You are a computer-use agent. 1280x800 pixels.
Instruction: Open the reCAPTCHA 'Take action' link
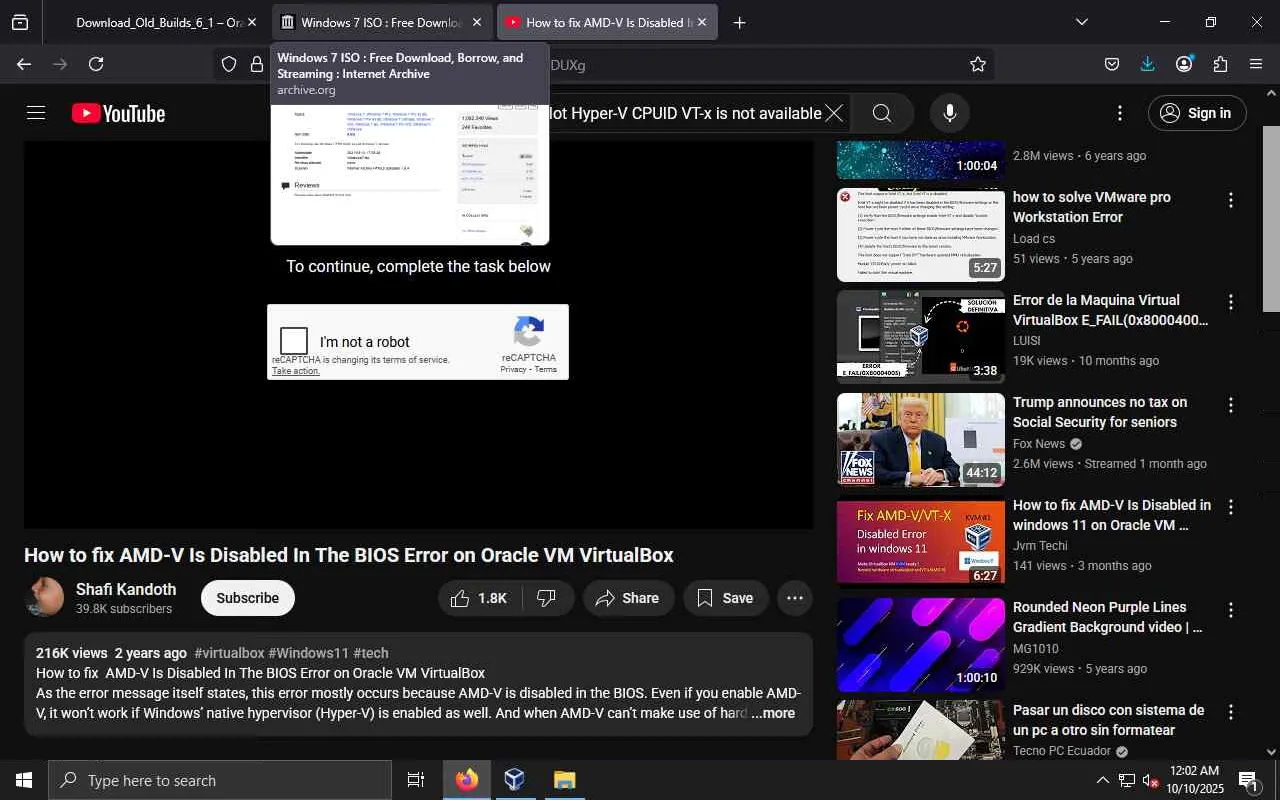(x=296, y=371)
